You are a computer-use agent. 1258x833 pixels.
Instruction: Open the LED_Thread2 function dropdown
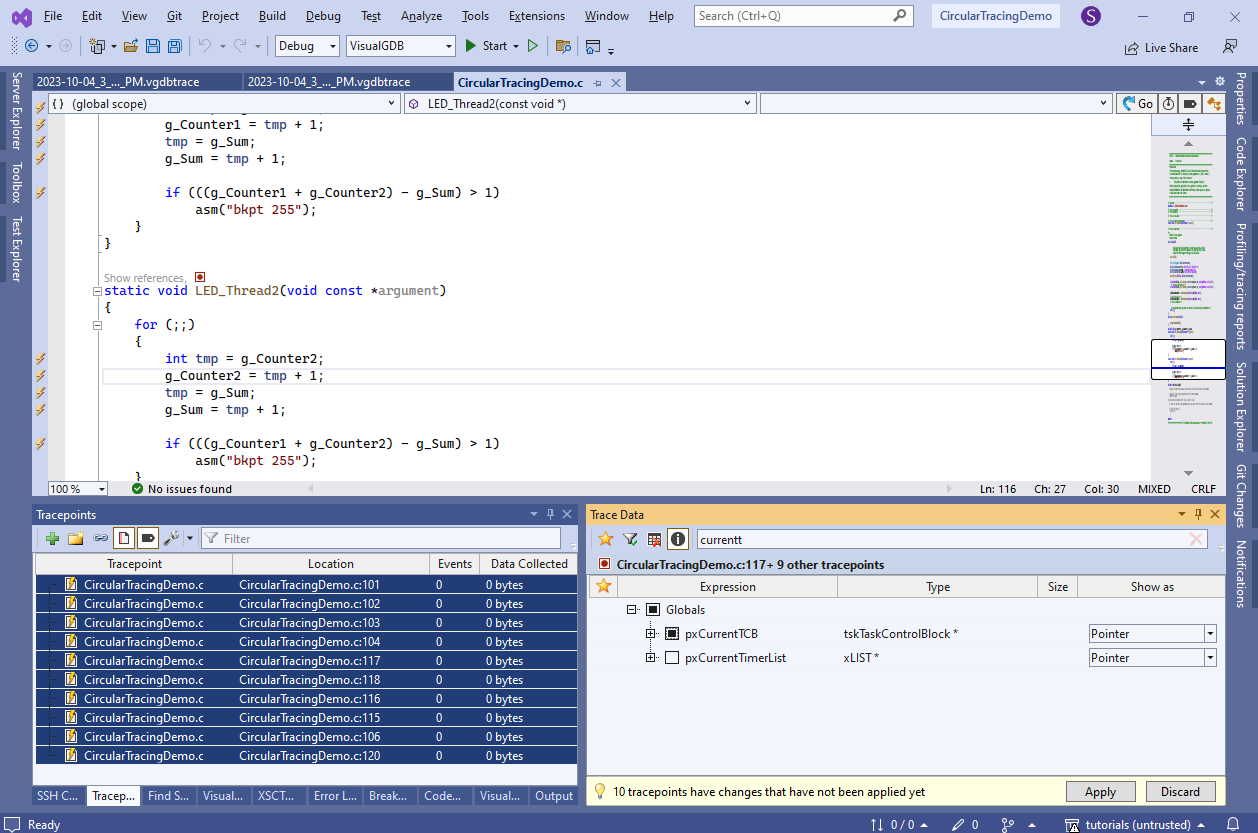581,103
